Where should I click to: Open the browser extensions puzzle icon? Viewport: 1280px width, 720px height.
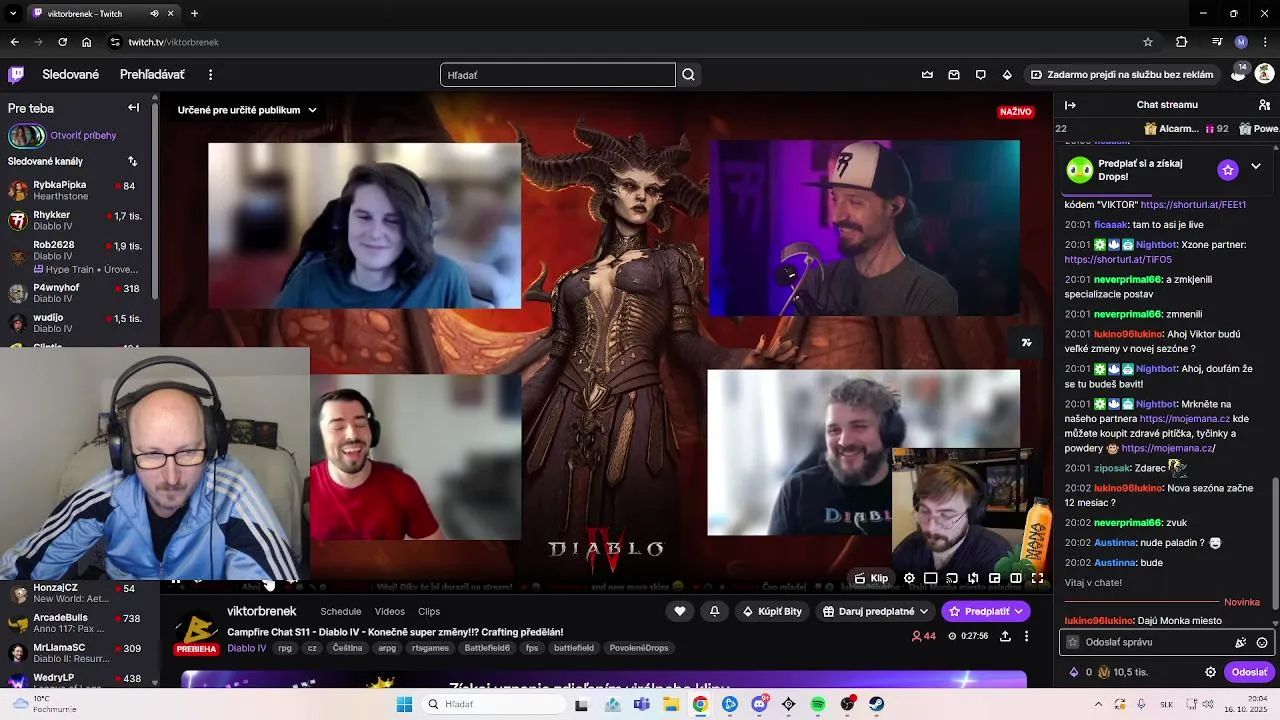[x=1181, y=42]
